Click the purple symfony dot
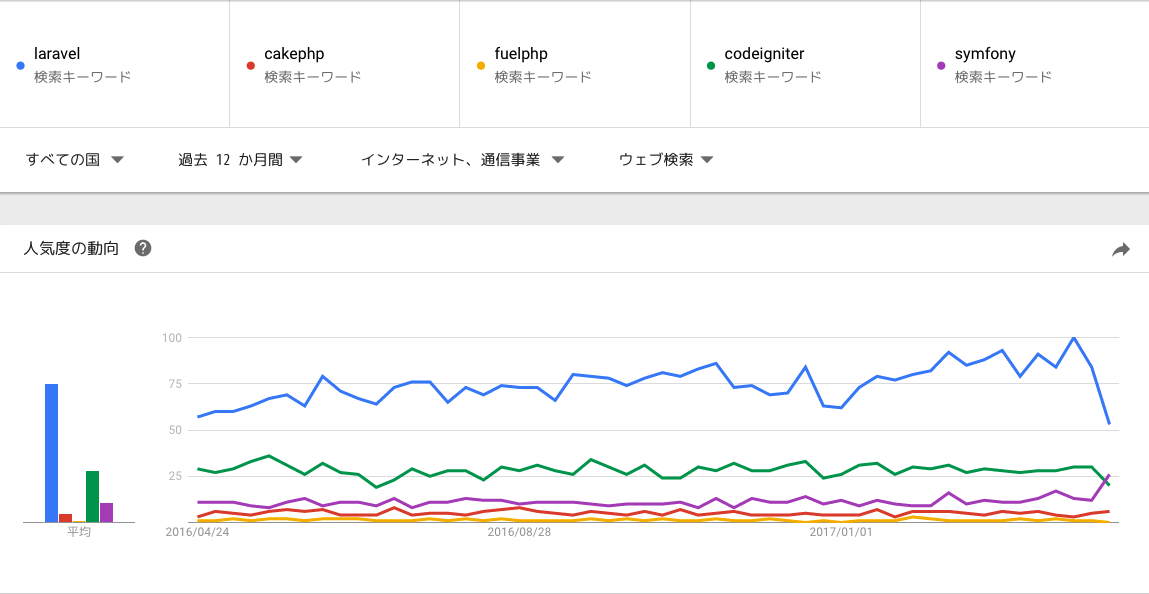Screen dimensions: 1149x594 941,66
